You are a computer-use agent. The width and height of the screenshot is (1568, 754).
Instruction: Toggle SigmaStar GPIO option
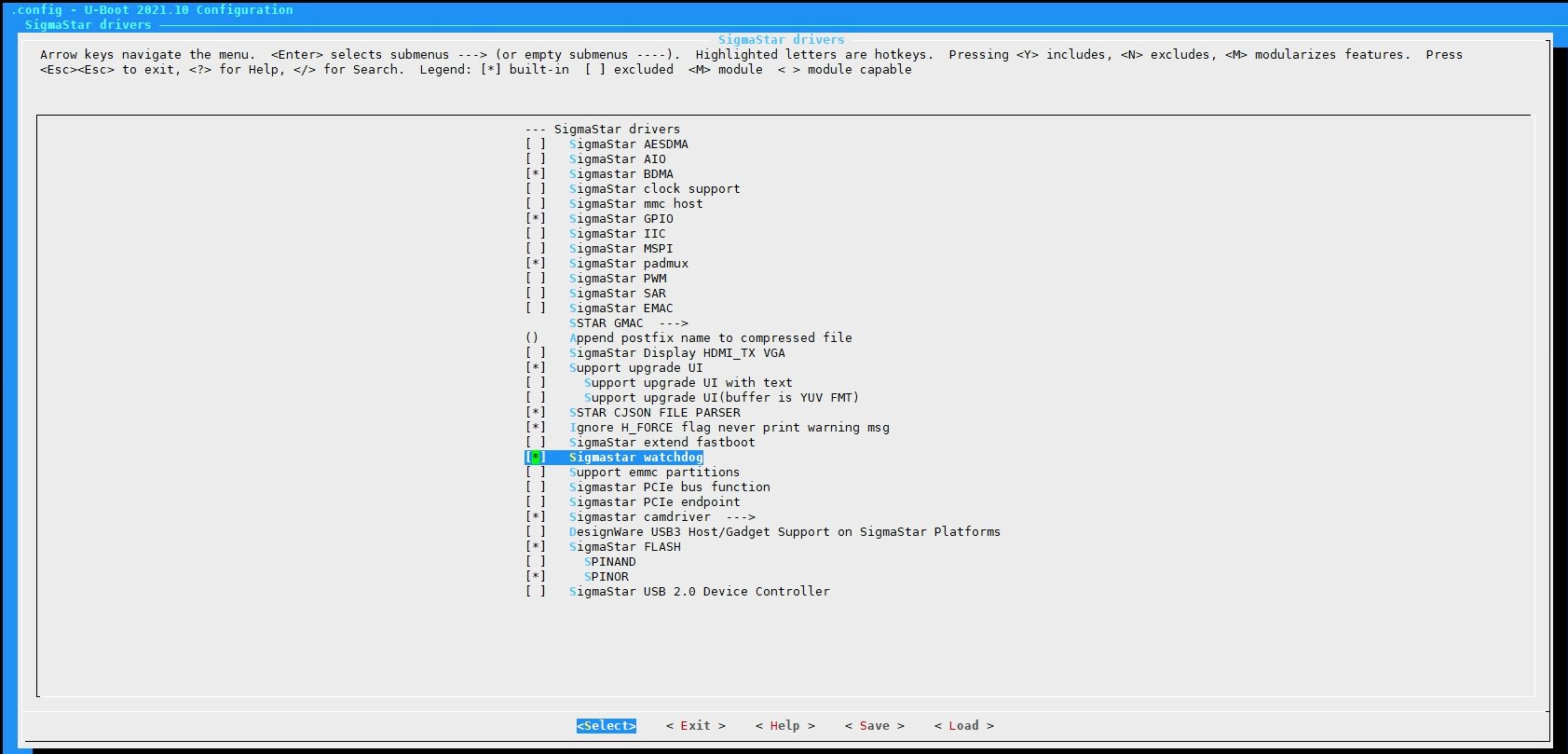(x=599, y=219)
